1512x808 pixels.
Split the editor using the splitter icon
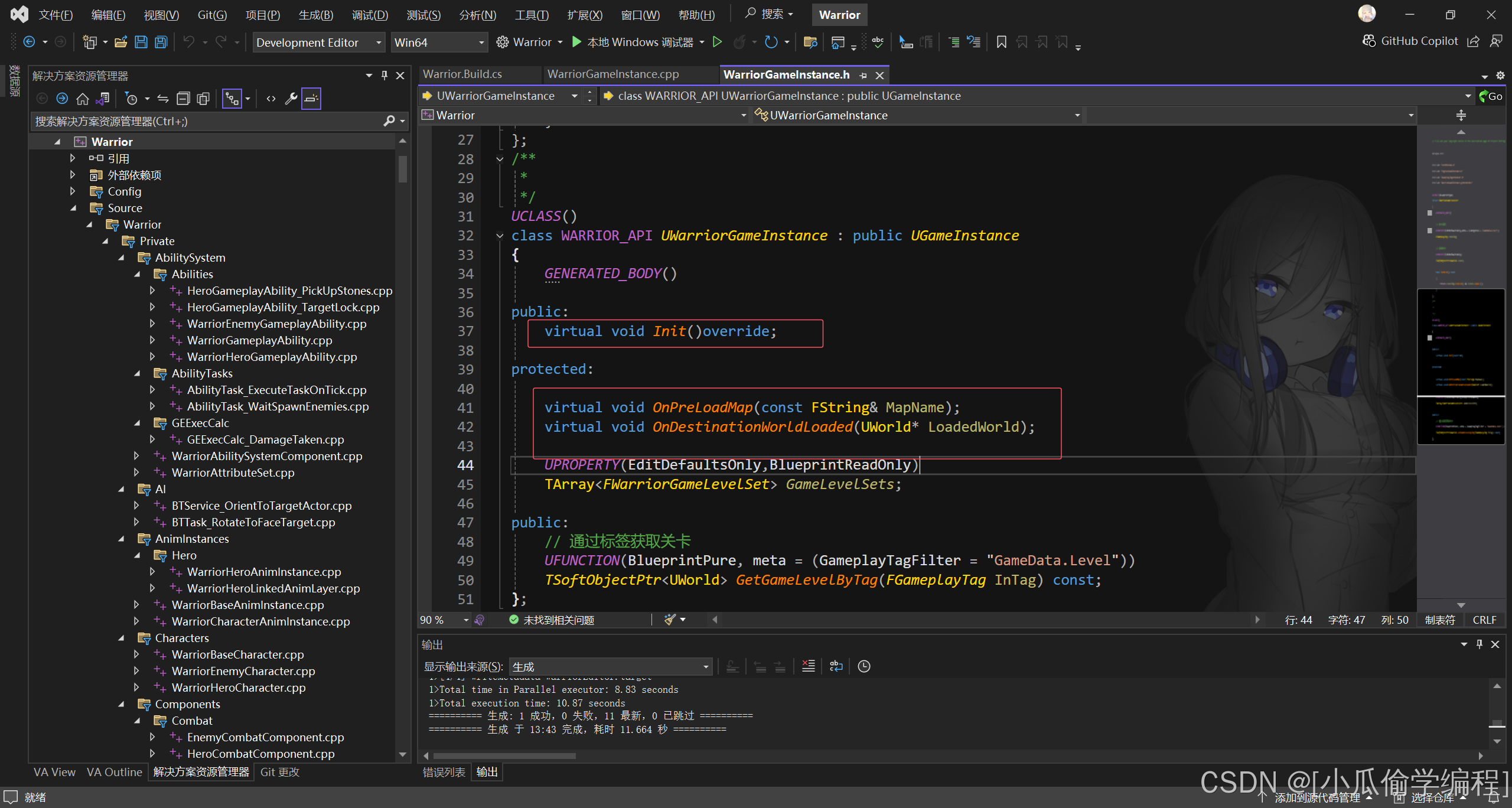(x=1461, y=115)
